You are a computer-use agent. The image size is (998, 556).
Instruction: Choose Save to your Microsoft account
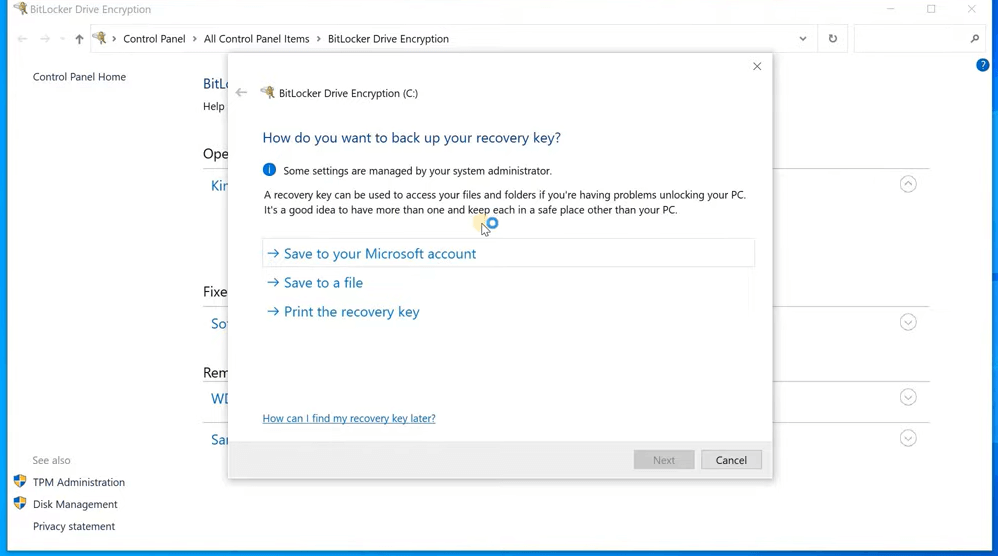(508, 253)
